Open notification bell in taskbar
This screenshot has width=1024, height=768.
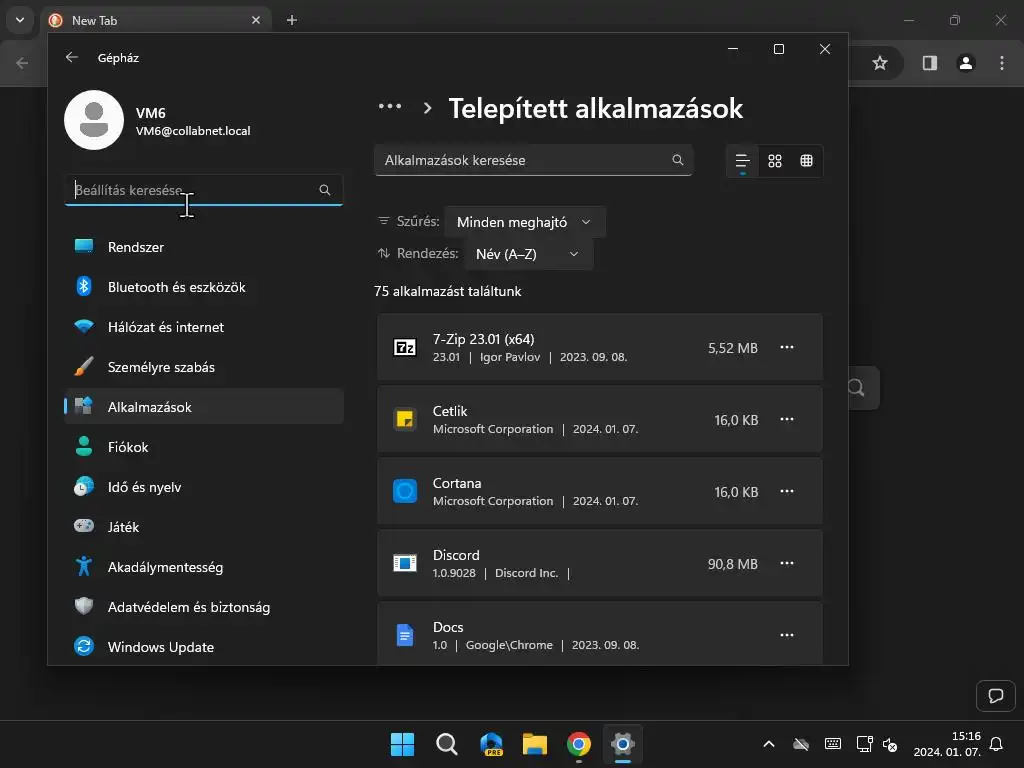point(997,744)
